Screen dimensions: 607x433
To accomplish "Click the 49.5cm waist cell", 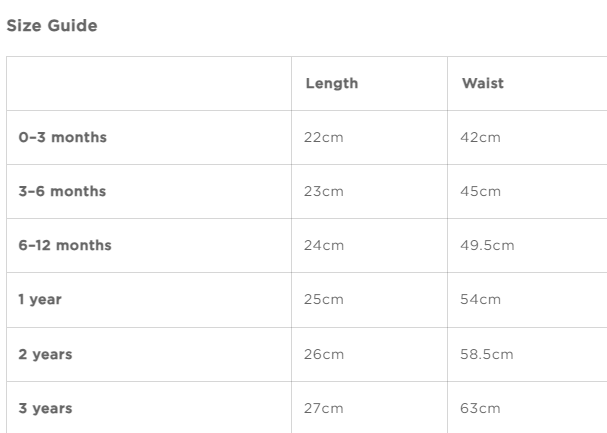I will (x=487, y=245).
